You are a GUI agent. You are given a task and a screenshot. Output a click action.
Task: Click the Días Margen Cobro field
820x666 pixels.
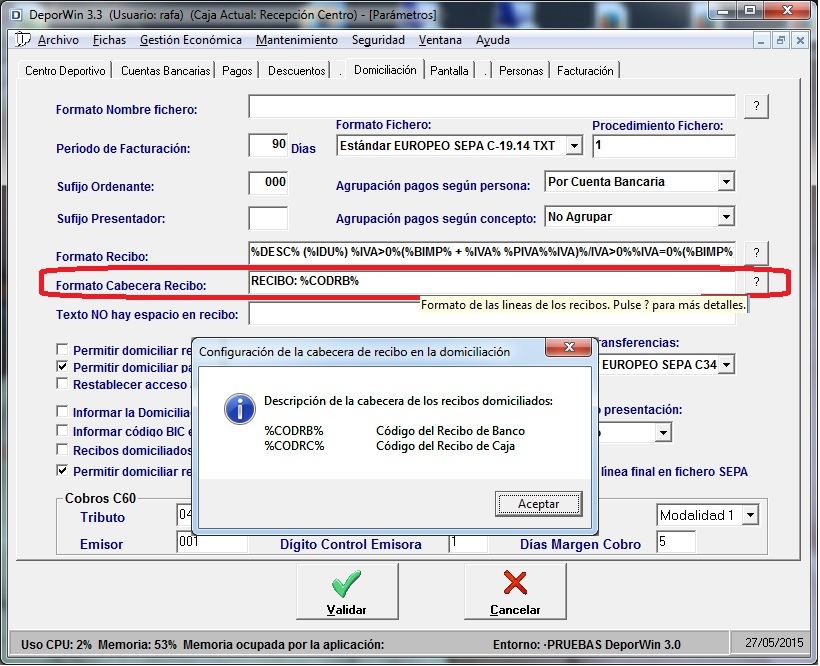coord(676,542)
